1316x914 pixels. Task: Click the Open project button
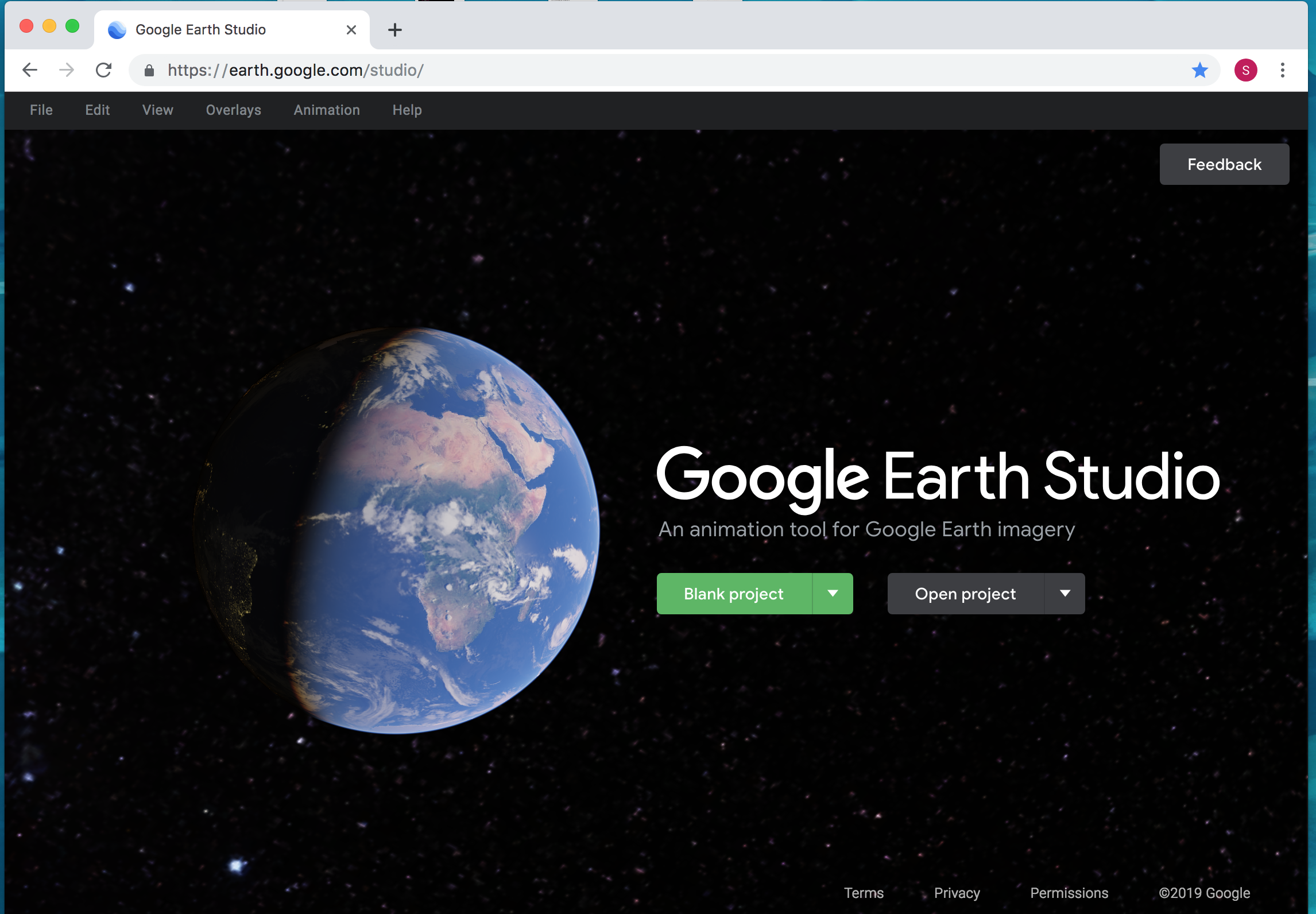point(965,594)
